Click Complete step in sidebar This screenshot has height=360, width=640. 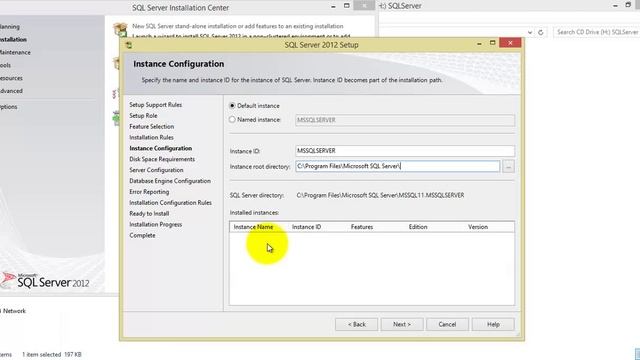[142, 236]
